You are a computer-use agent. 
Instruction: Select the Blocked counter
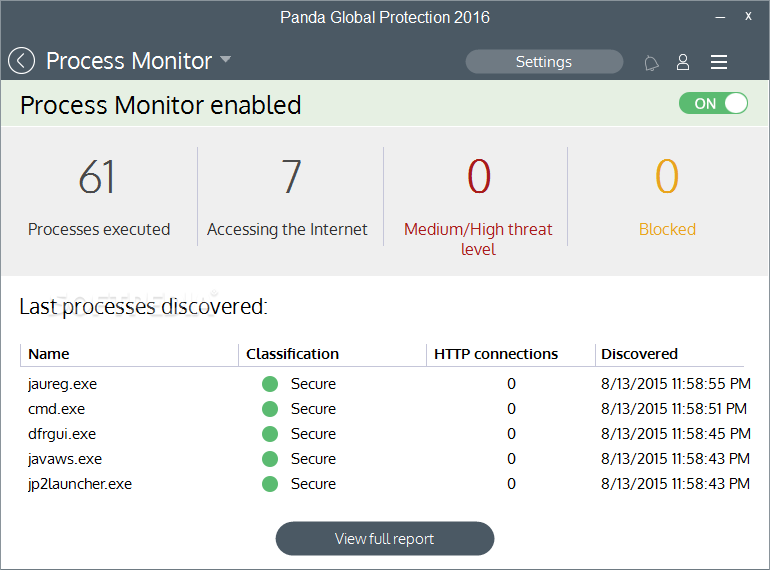(x=667, y=197)
